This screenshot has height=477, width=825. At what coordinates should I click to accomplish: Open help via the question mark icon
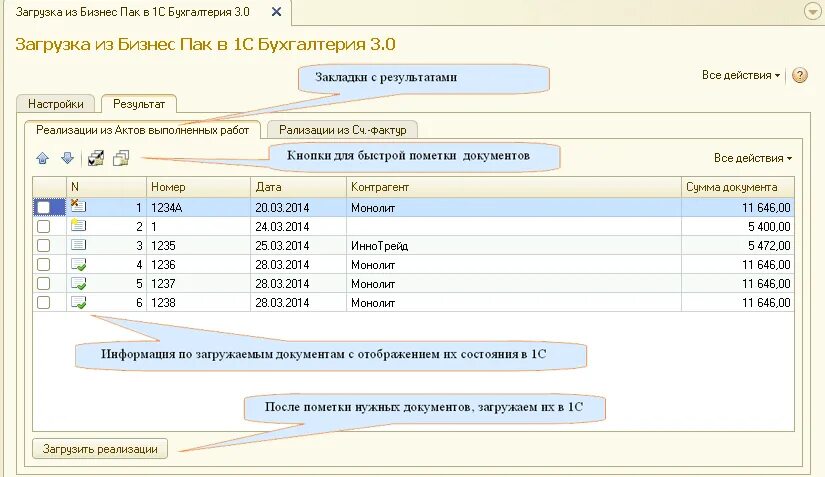coord(799,75)
